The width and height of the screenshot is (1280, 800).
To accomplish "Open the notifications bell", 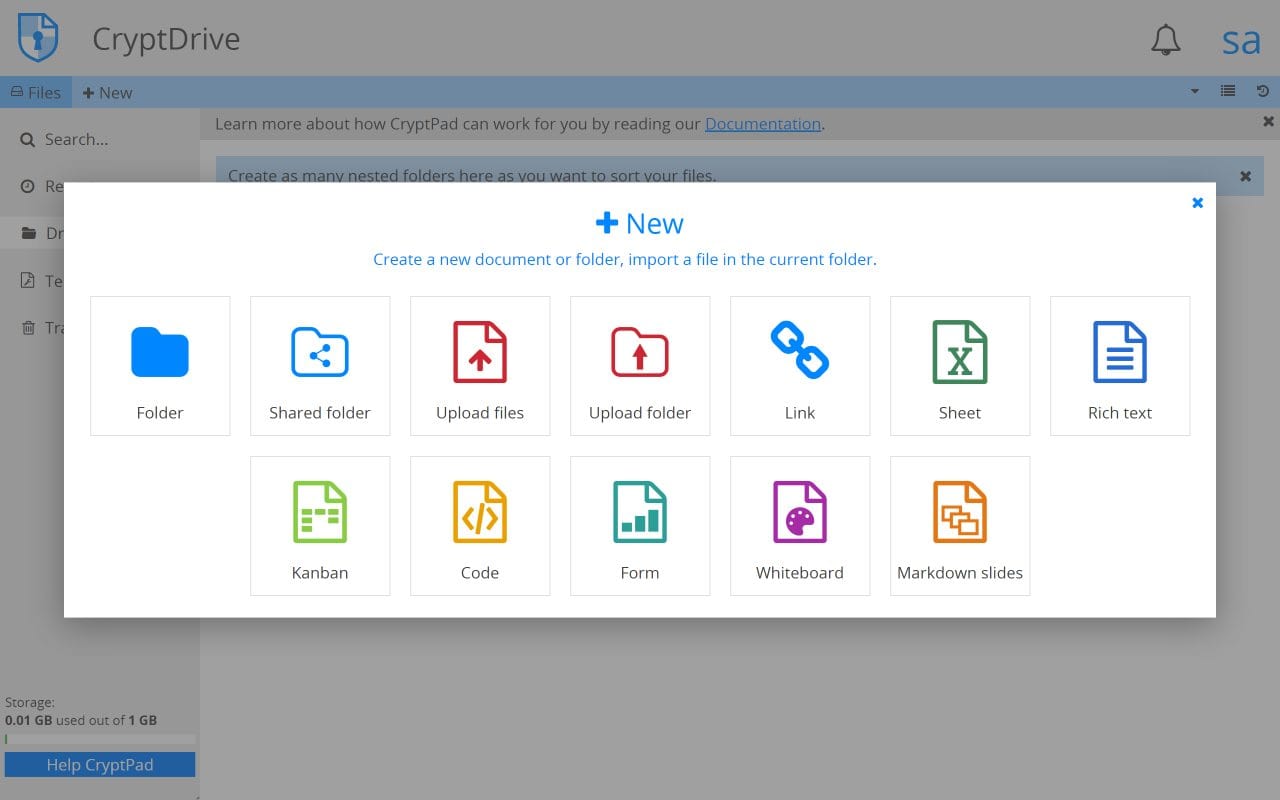I will 1165,40.
